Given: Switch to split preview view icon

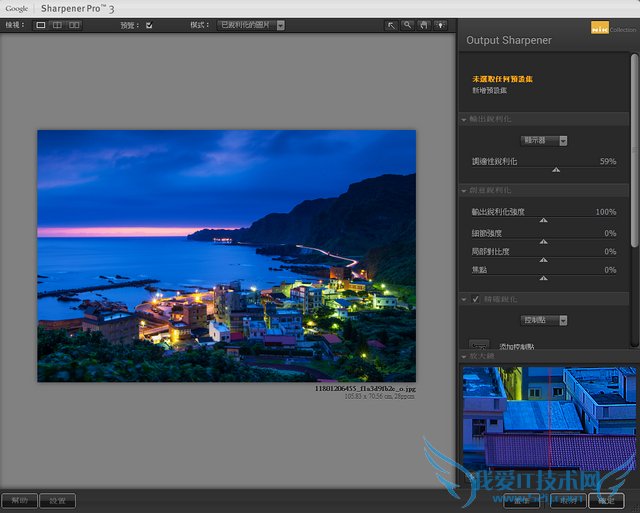Looking at the screenshot, I should [x=58, y=25].
